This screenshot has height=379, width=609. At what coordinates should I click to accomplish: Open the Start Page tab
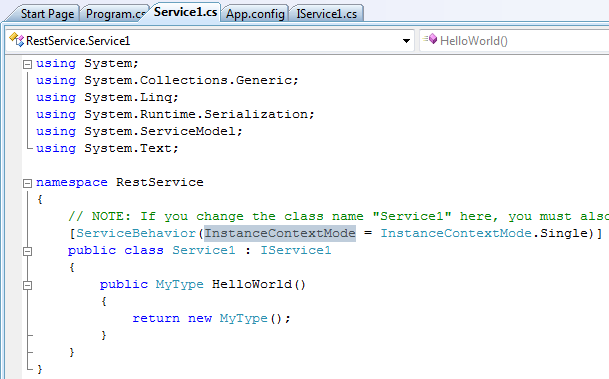(x=47, y=14)
